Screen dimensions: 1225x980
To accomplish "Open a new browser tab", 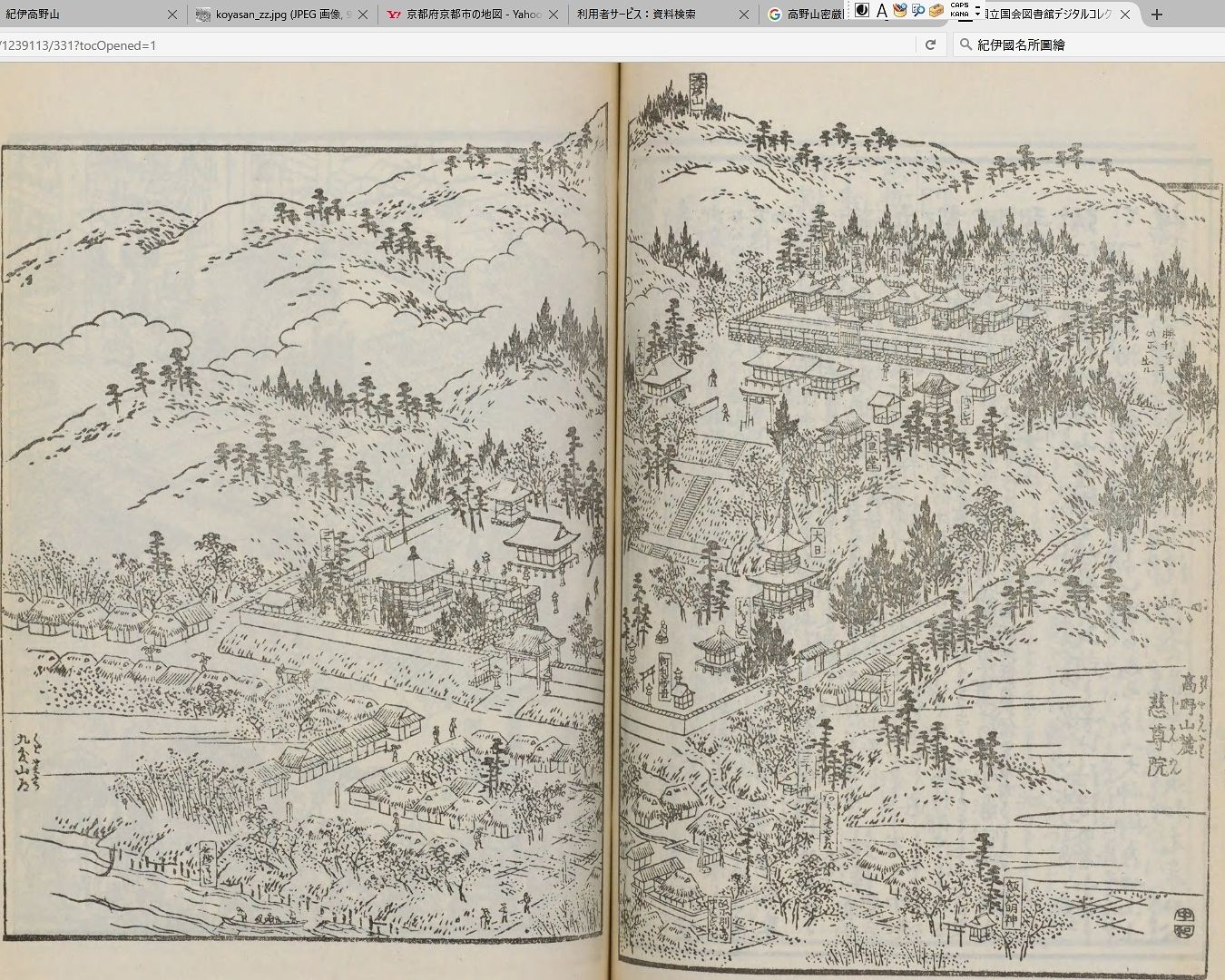I will click(1156, 15).
